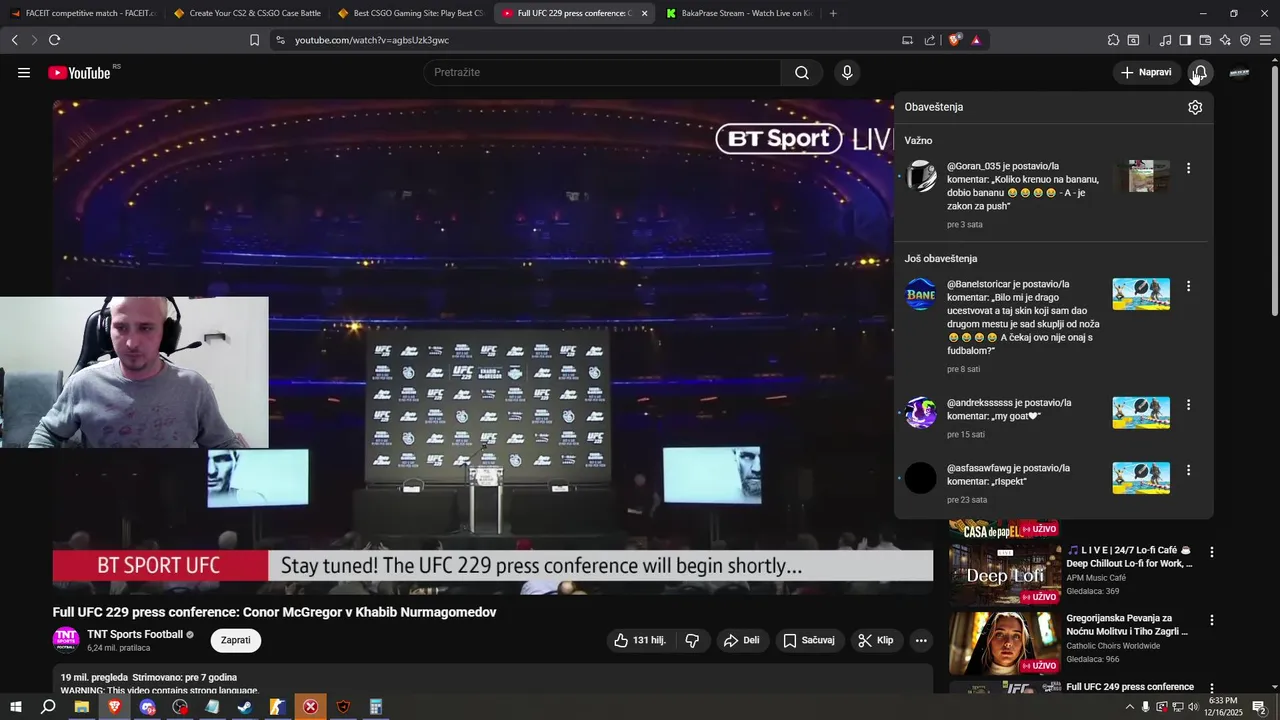1280x720 pixels.
Task: Open TNT Sports Football channel name
Action: tap(135, 634)
